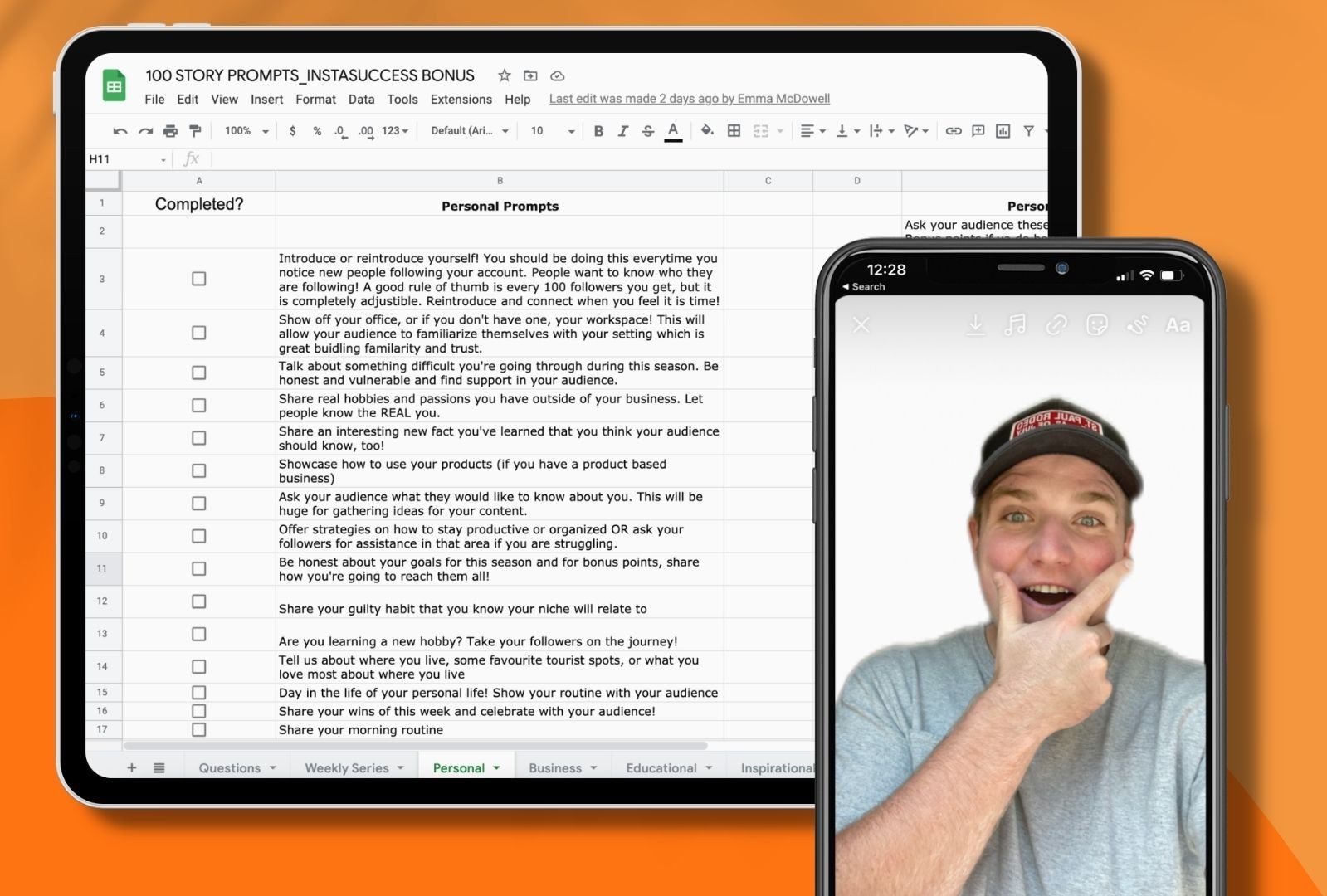Tick the 'Share your morning routine' checkbox
This screenshot has width=1327, height=896.
pos(198,730)
